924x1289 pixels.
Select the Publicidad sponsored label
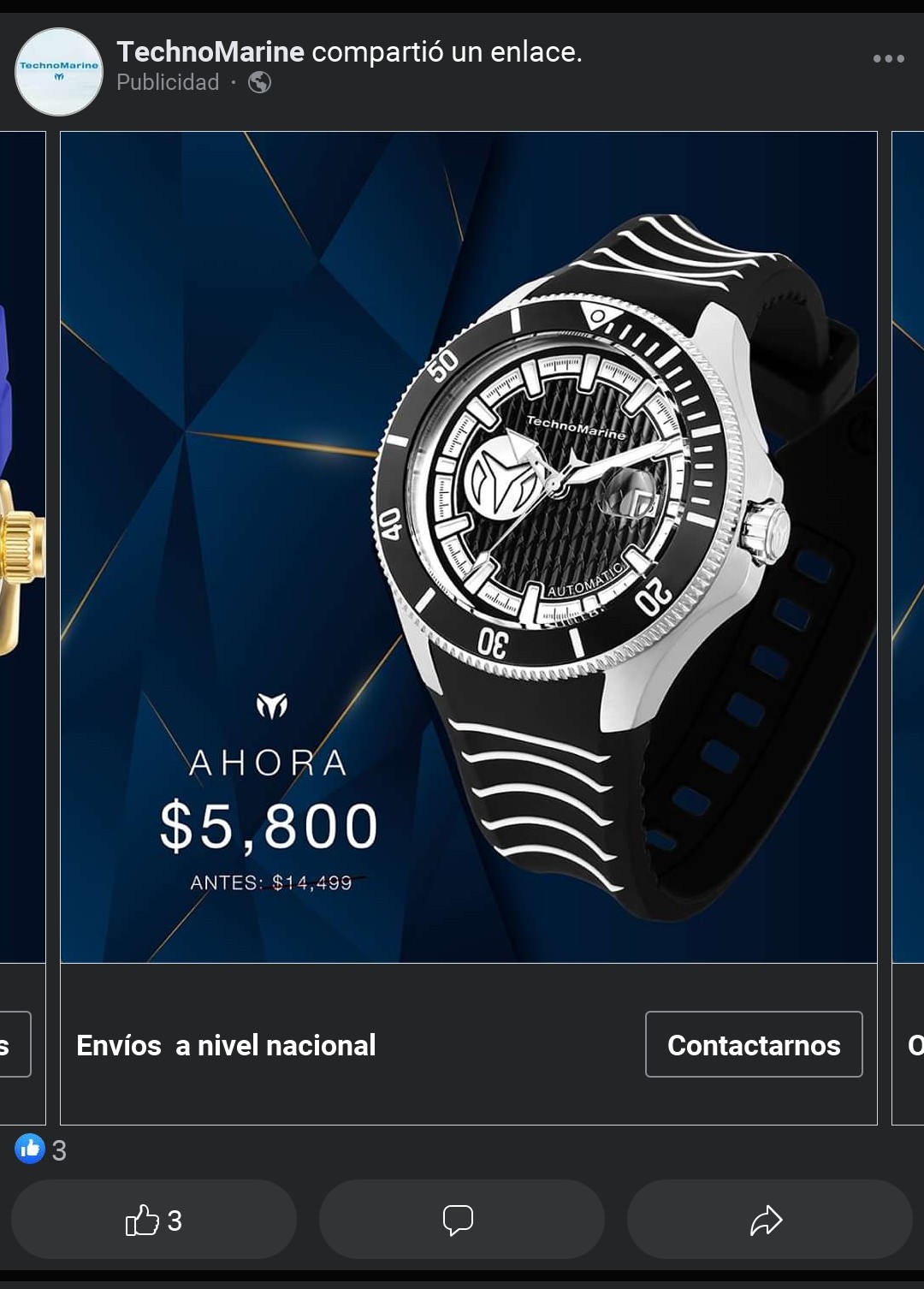pyautogui.click(x=168, y=82)
